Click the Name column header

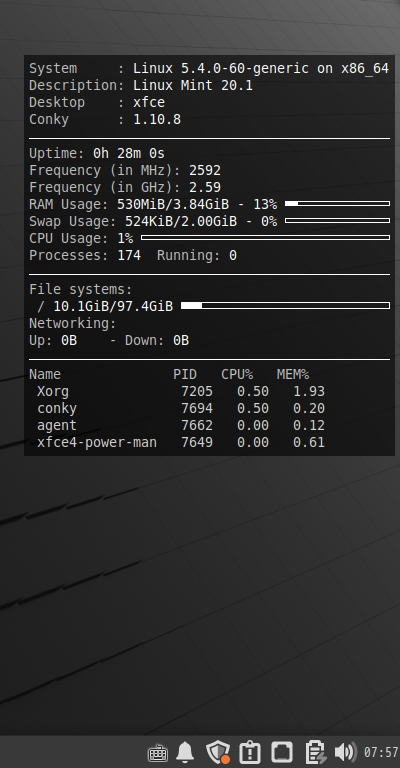tap(45, 375)
